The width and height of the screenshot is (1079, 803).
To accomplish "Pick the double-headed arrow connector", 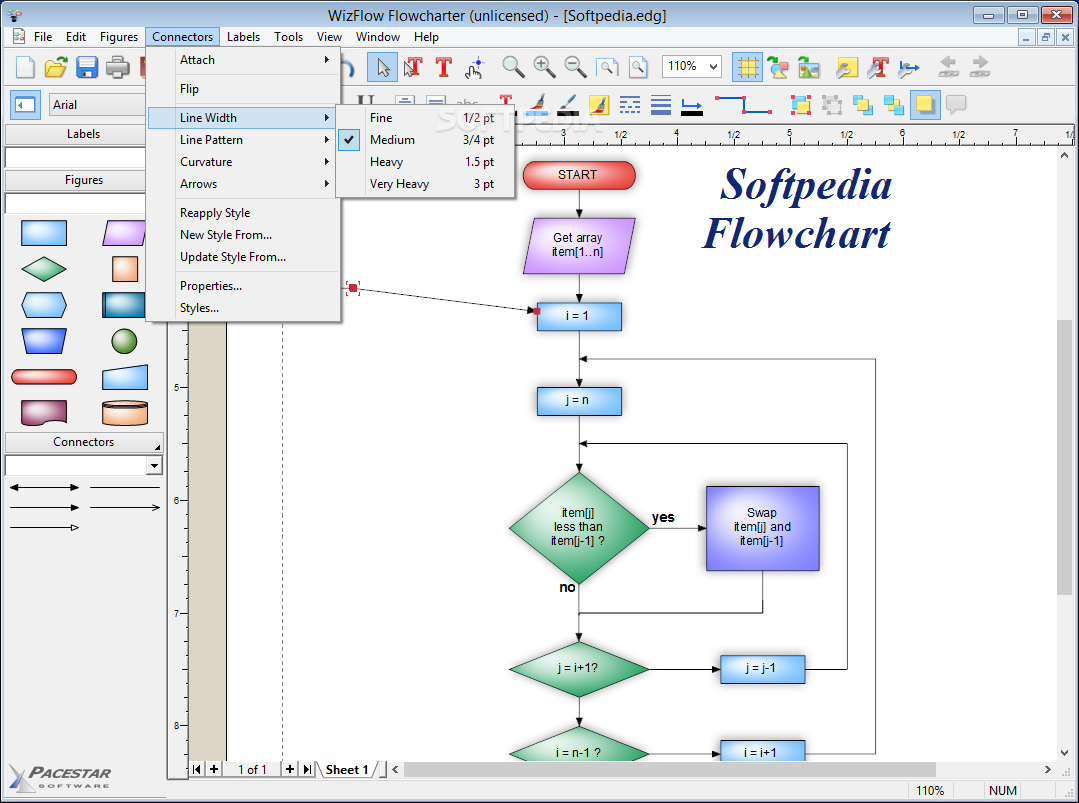I will (44, 487).
